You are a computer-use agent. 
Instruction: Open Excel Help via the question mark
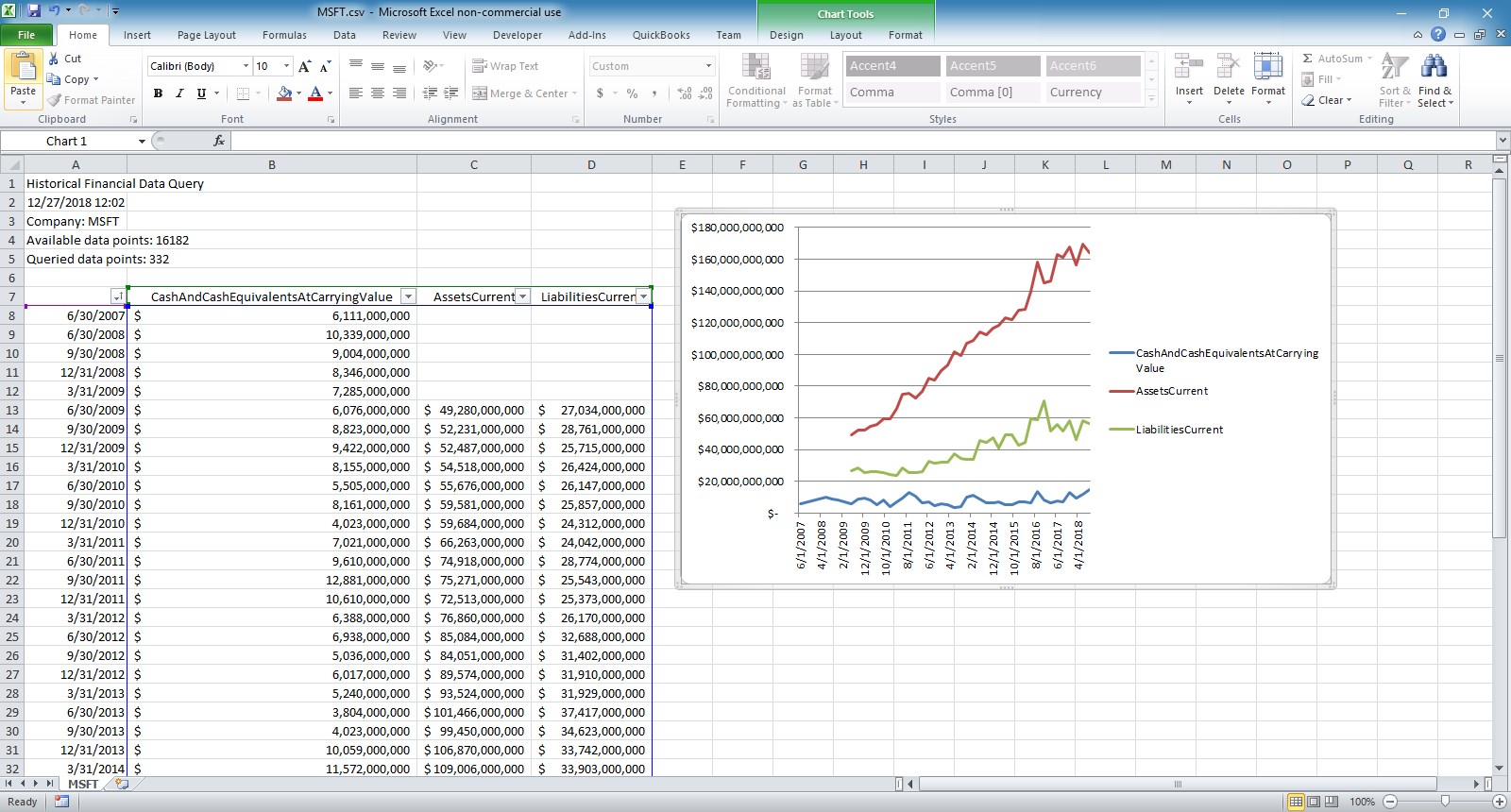coord(1438,35)
